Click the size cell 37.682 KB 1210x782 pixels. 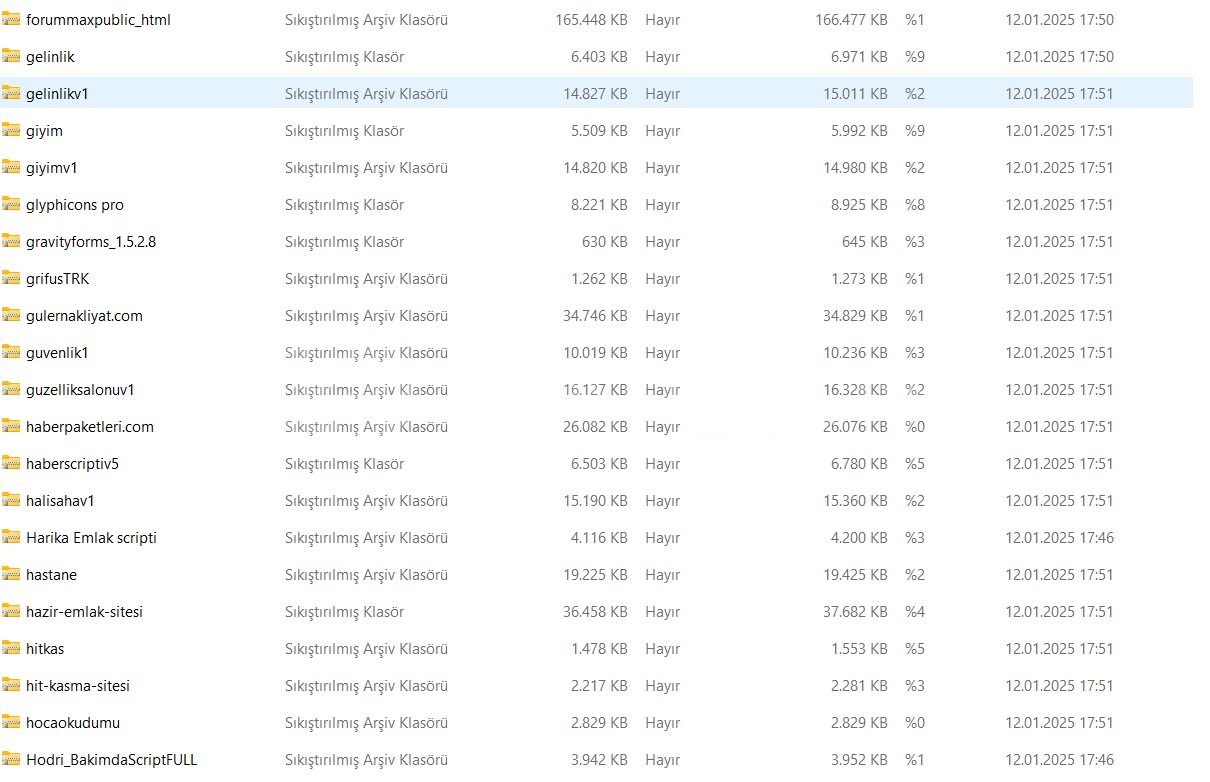point(855,612)
